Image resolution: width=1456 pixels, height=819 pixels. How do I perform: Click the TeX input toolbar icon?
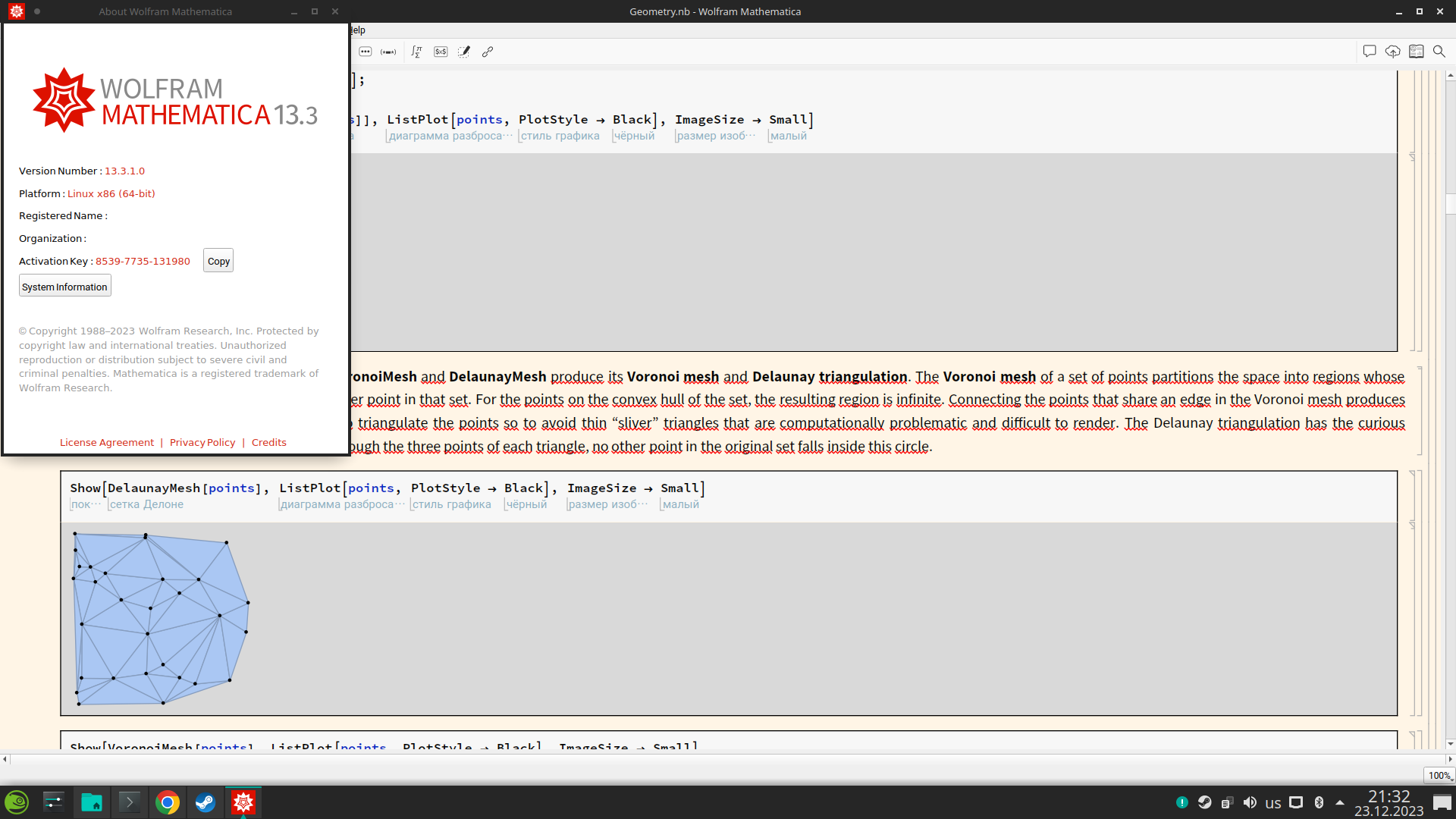point(441,52)
